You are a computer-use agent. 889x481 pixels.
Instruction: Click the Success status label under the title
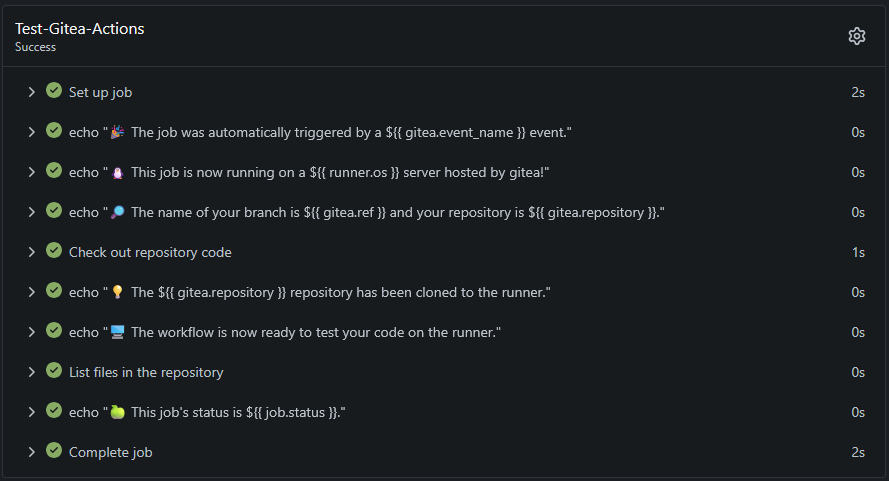(x=35, y=47)
